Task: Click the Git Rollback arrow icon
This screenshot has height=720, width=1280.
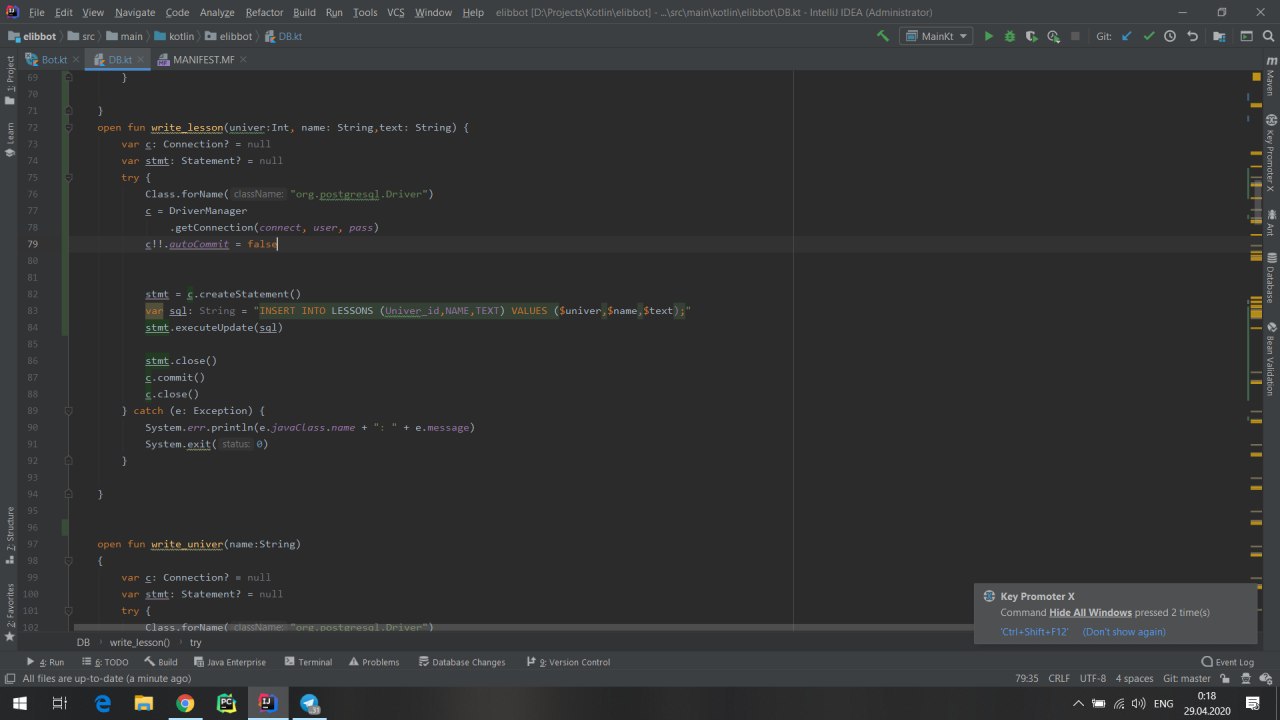Action: [x=1192, y=36]
